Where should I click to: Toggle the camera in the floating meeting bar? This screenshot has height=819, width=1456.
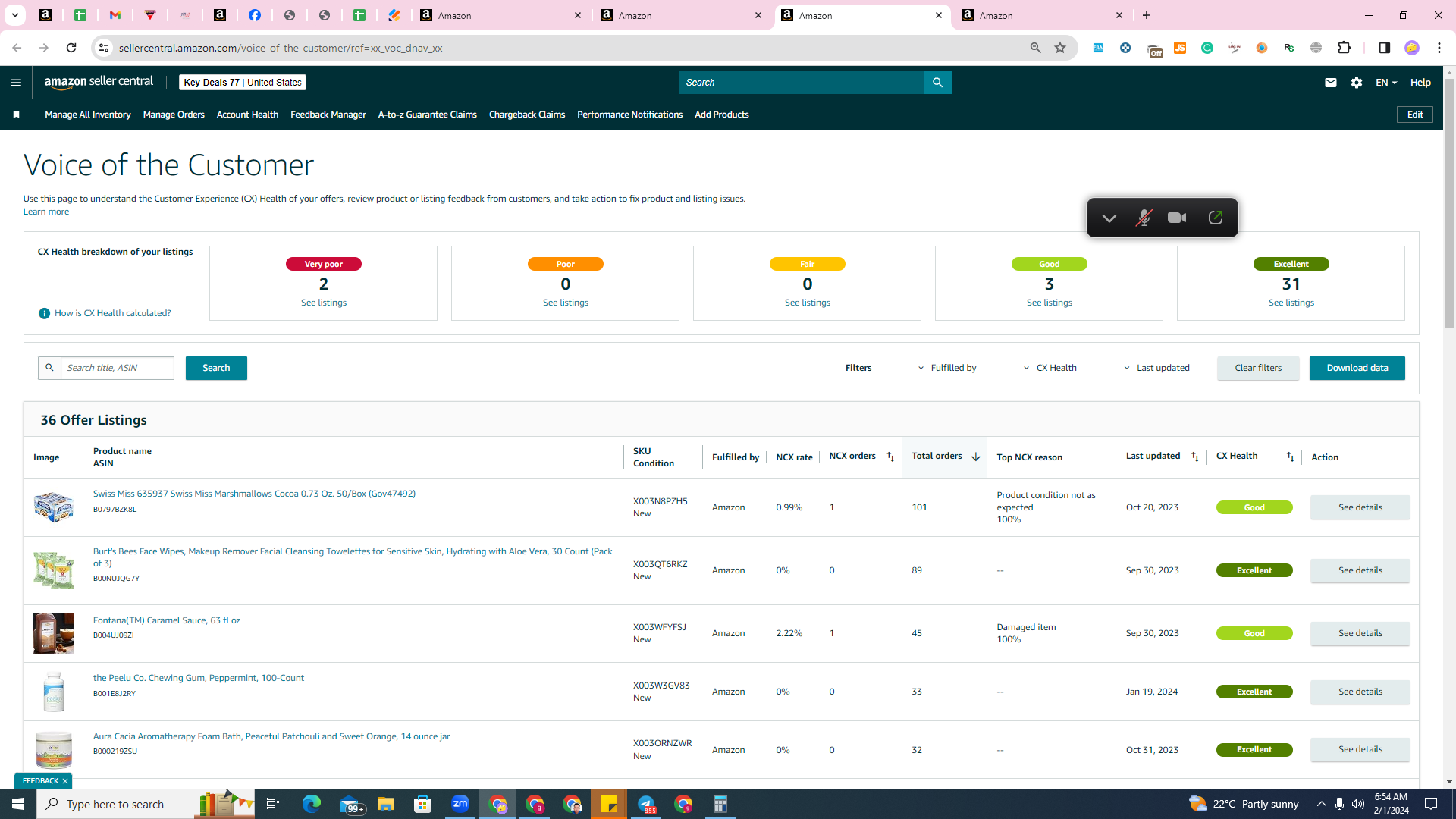1177,218
